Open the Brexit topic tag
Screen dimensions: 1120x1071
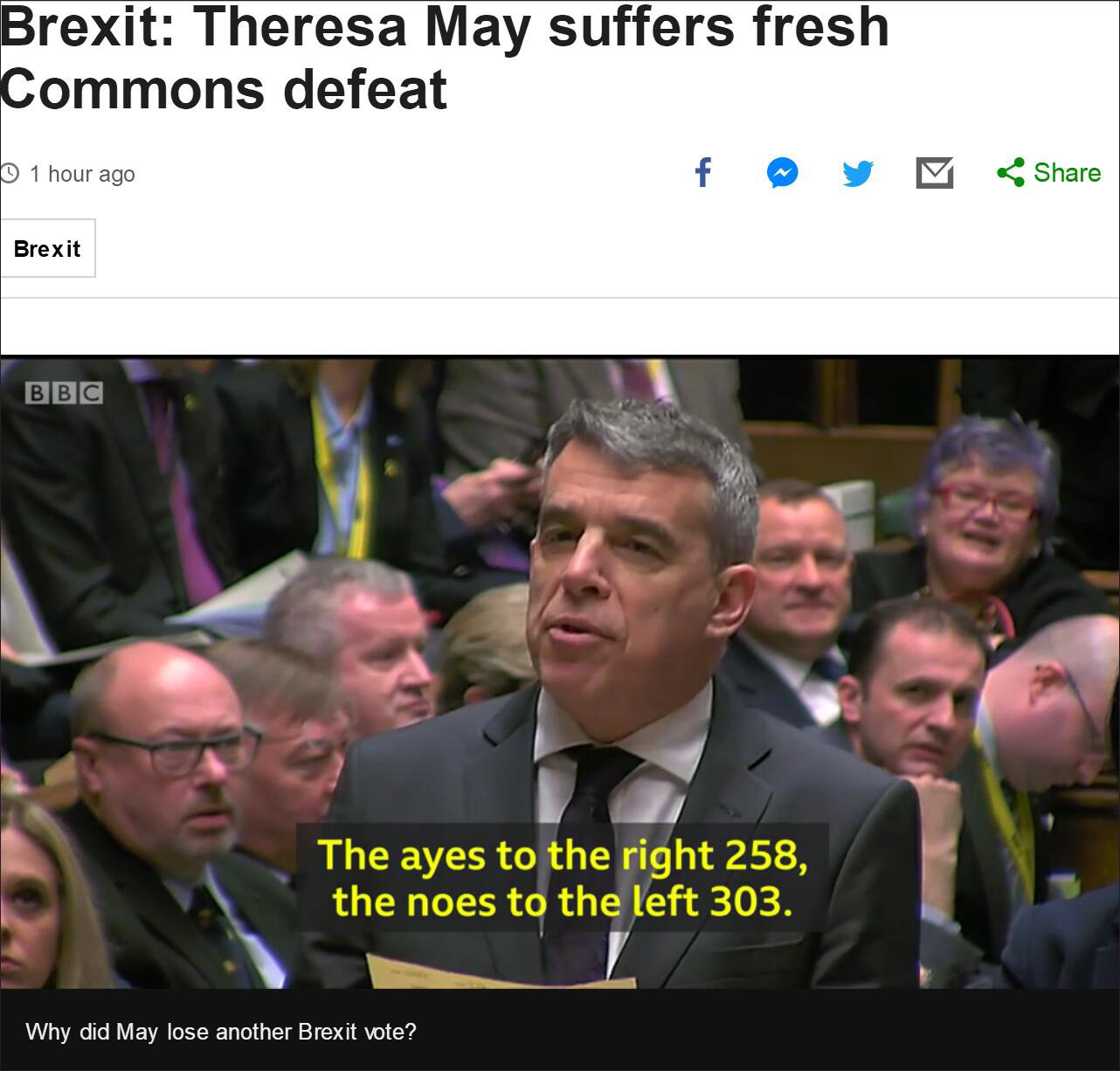(x=47, y=249)
